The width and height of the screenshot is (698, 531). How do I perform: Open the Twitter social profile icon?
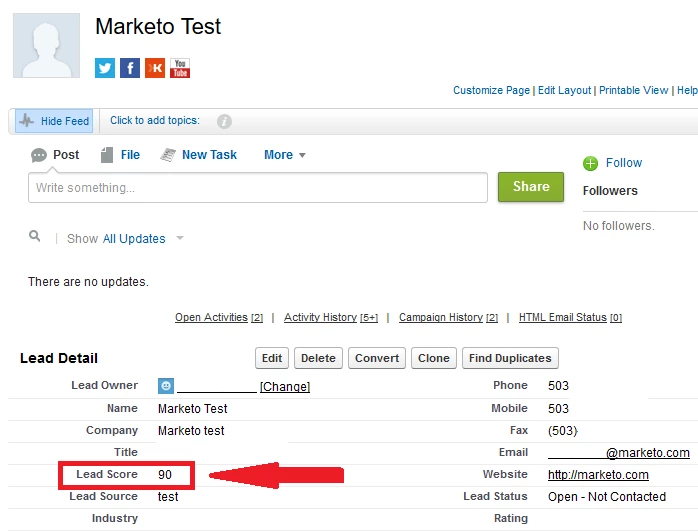105,68
